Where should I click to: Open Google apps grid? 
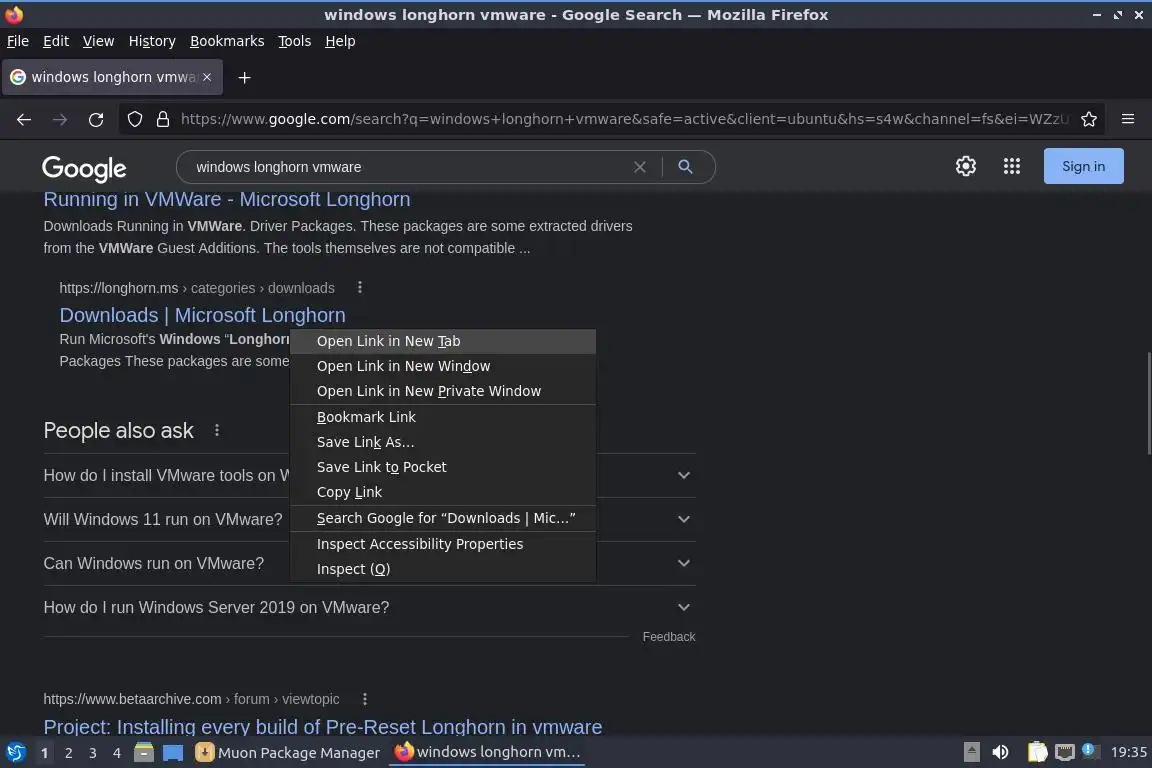pyautogui.click(x=1012, y=166)
